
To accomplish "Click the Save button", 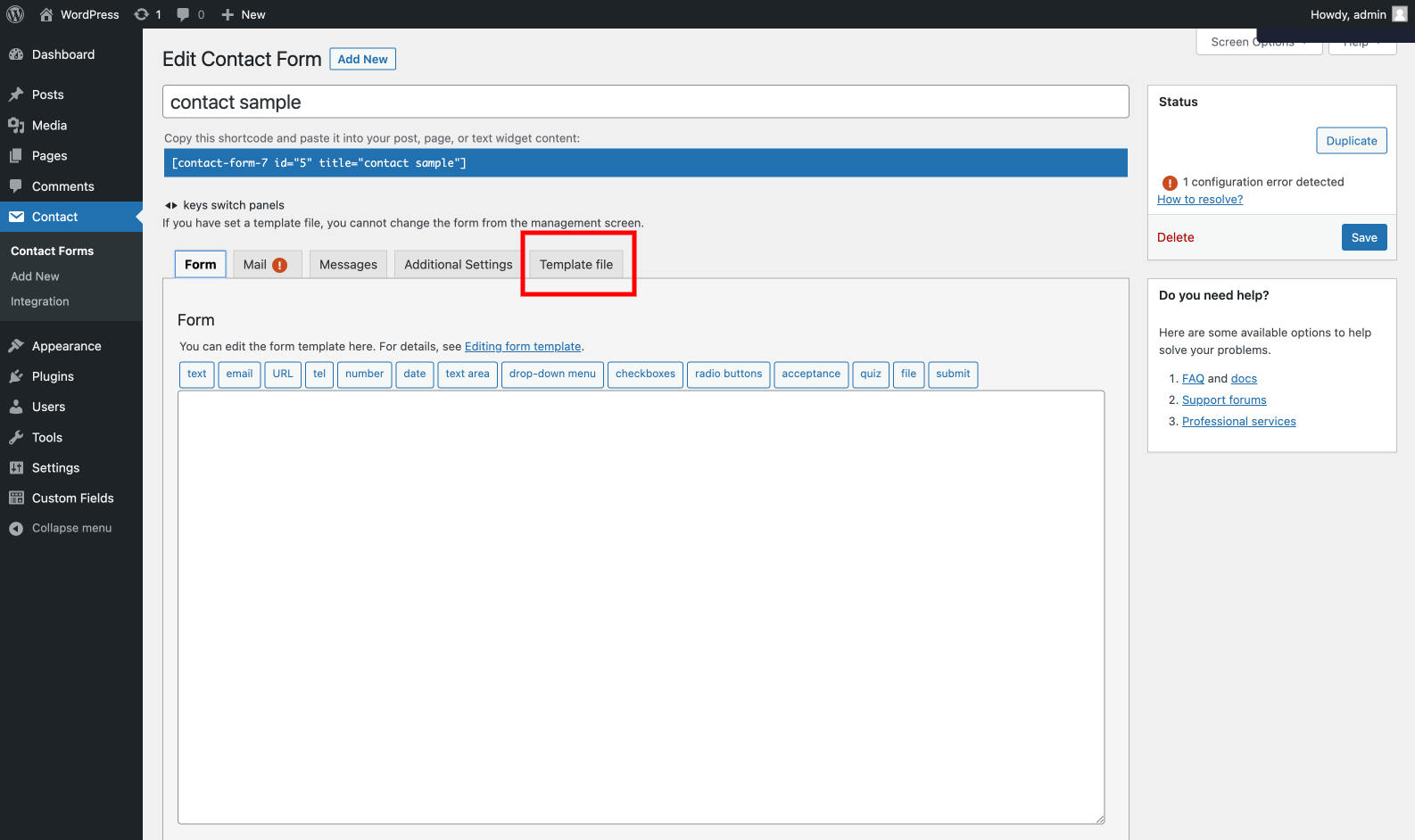I will coord(1364,237).
